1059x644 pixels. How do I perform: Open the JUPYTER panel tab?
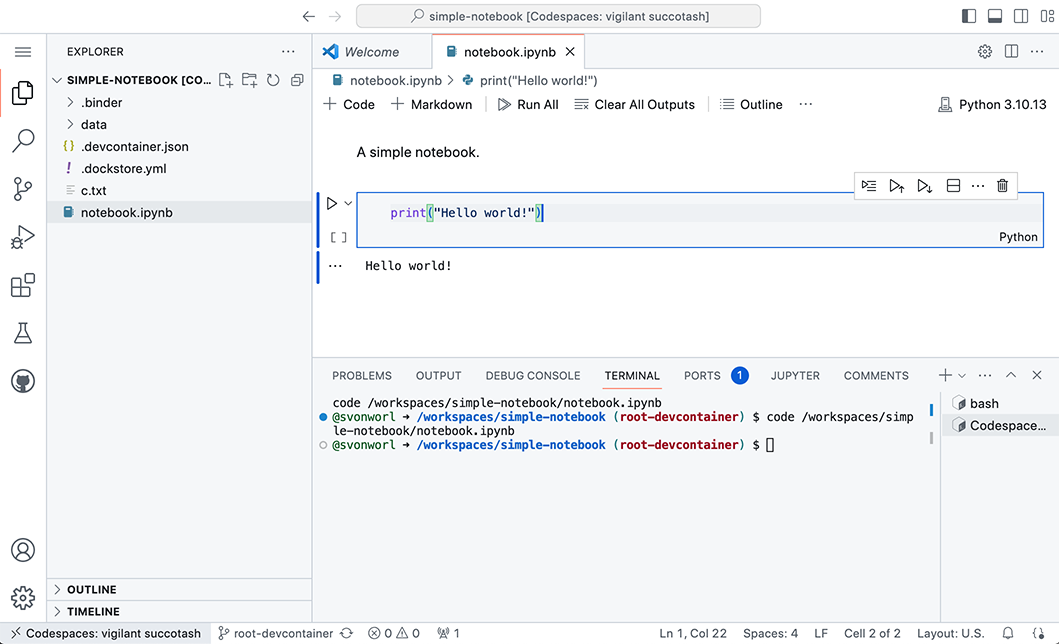pos(794,375)
